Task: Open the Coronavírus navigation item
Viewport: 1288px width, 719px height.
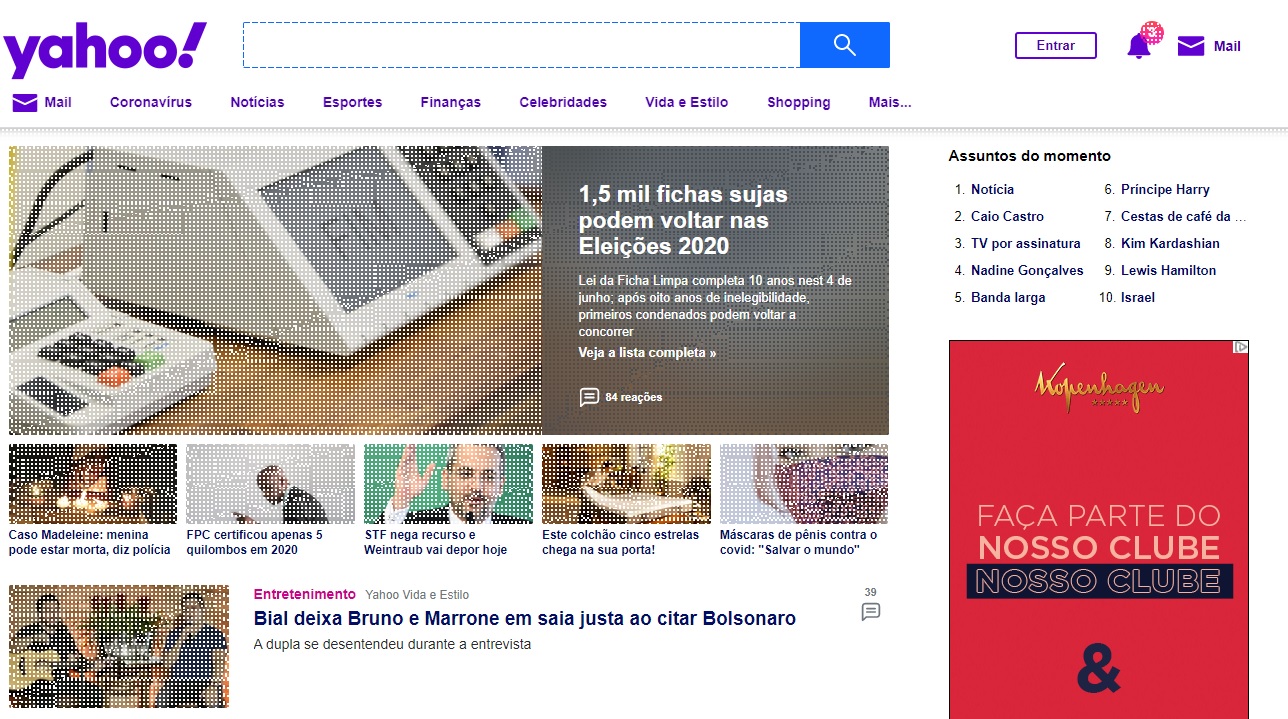Action: (x=151, y=102)
